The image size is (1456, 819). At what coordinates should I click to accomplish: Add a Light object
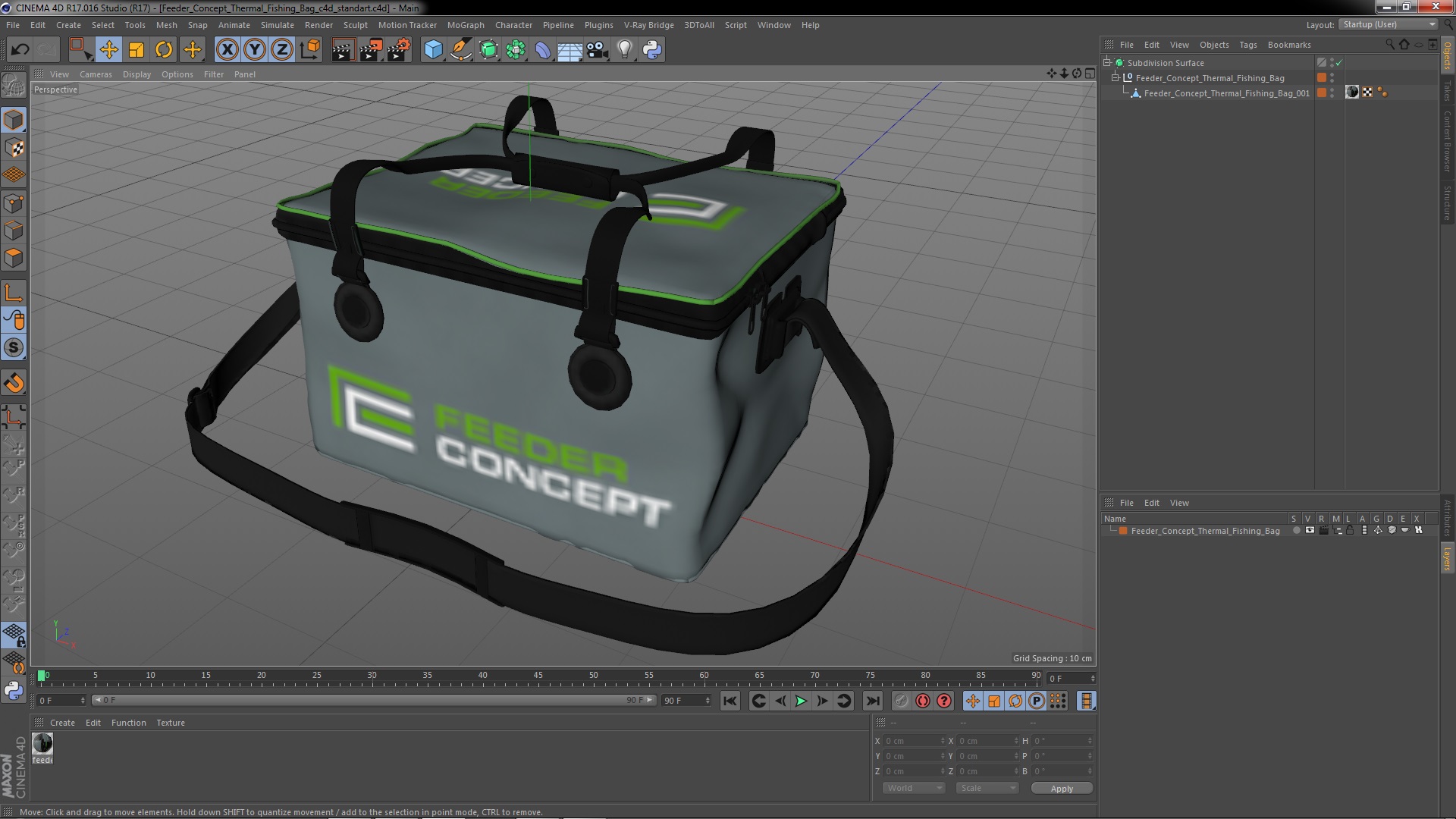click(x=625, y=50)
